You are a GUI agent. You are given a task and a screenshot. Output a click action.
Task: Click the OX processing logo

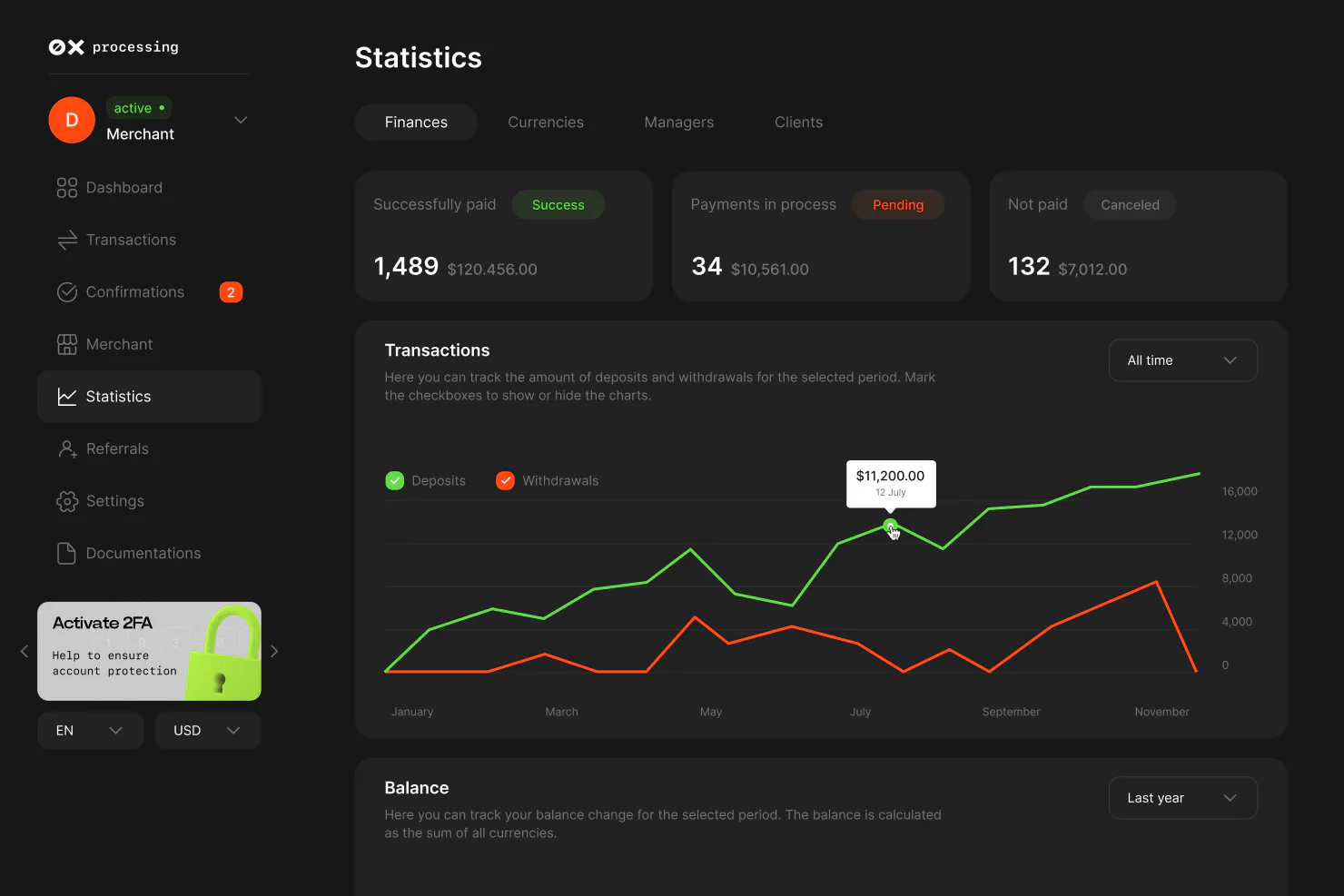[x=114, y=47]
